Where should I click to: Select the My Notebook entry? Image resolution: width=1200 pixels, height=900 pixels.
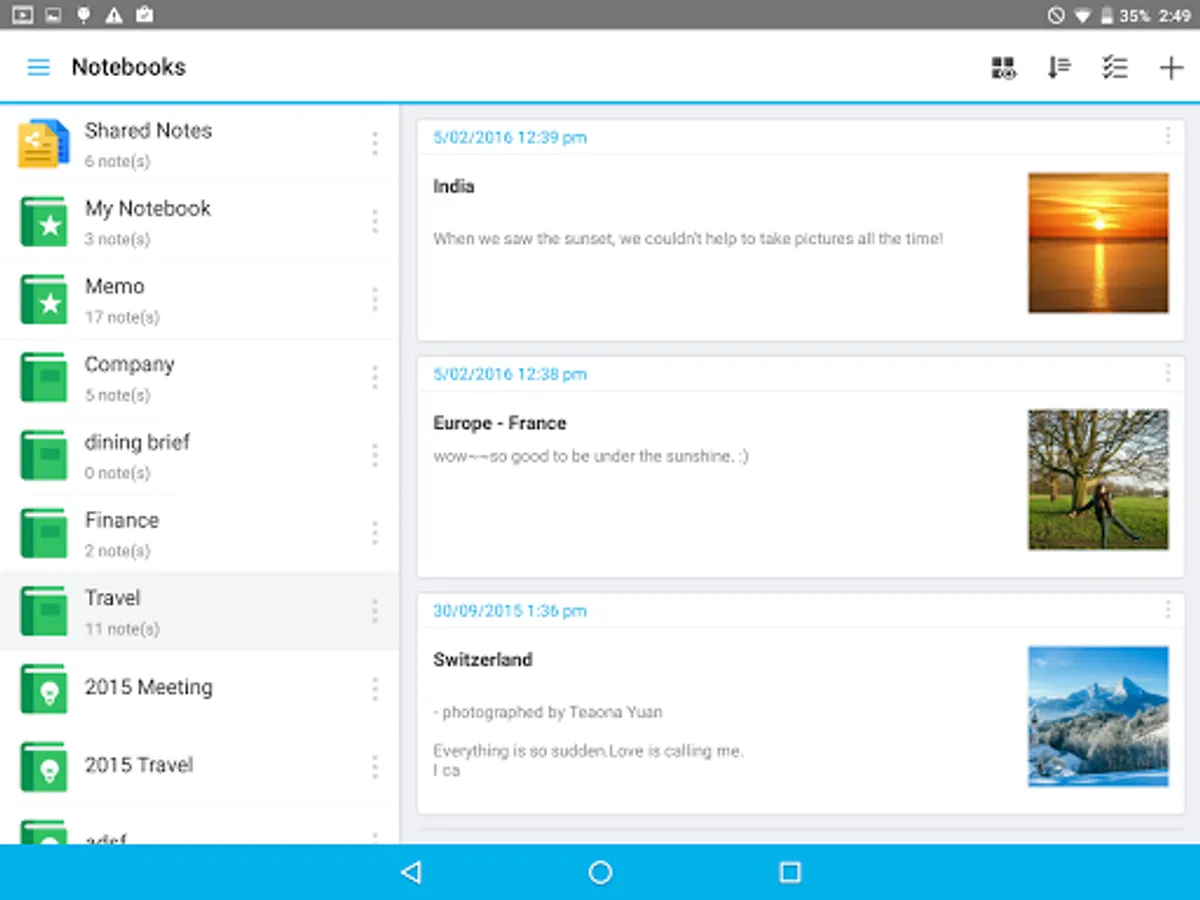(200, 222)
